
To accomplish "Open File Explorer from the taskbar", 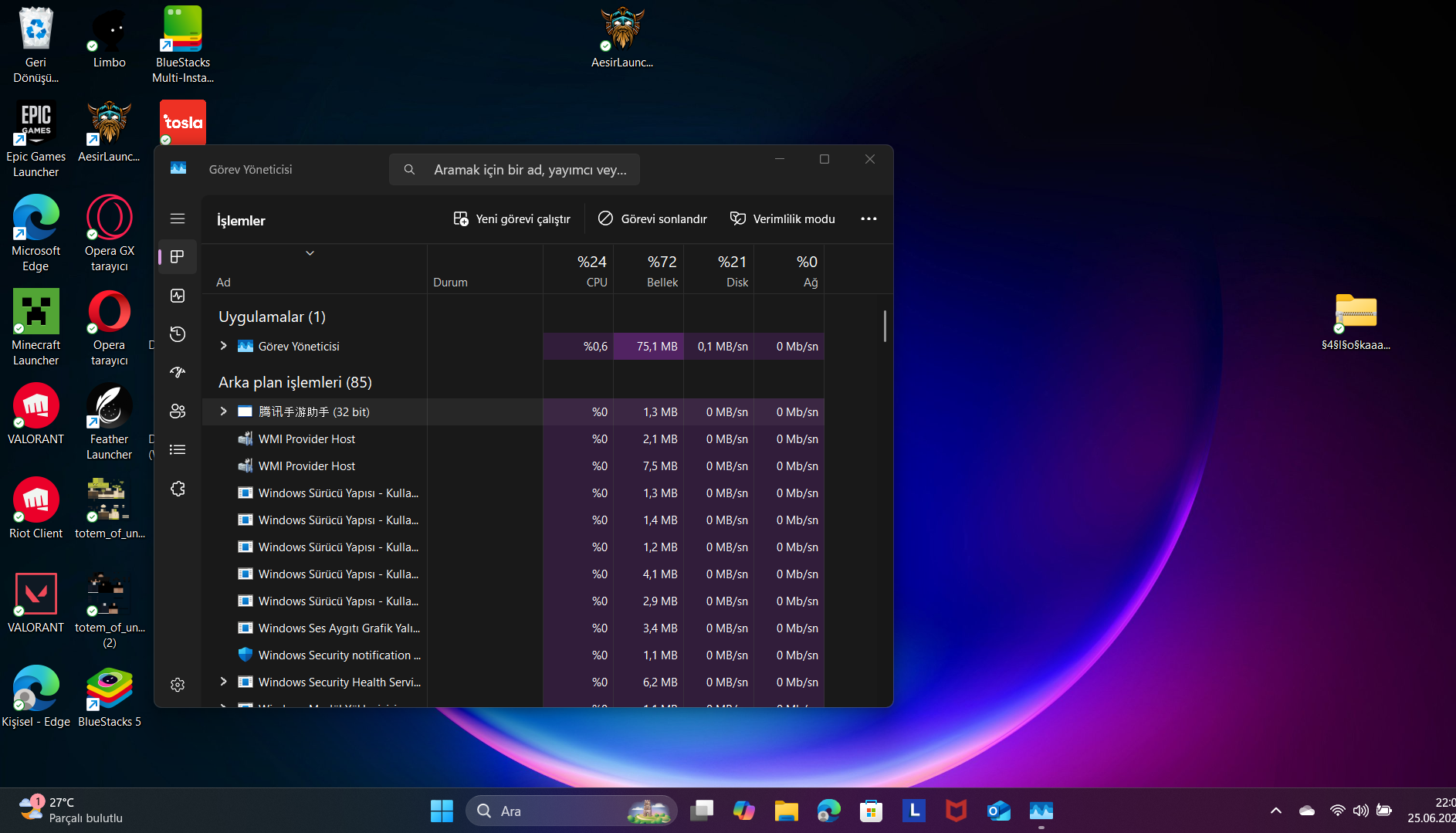I will point(786,811).
